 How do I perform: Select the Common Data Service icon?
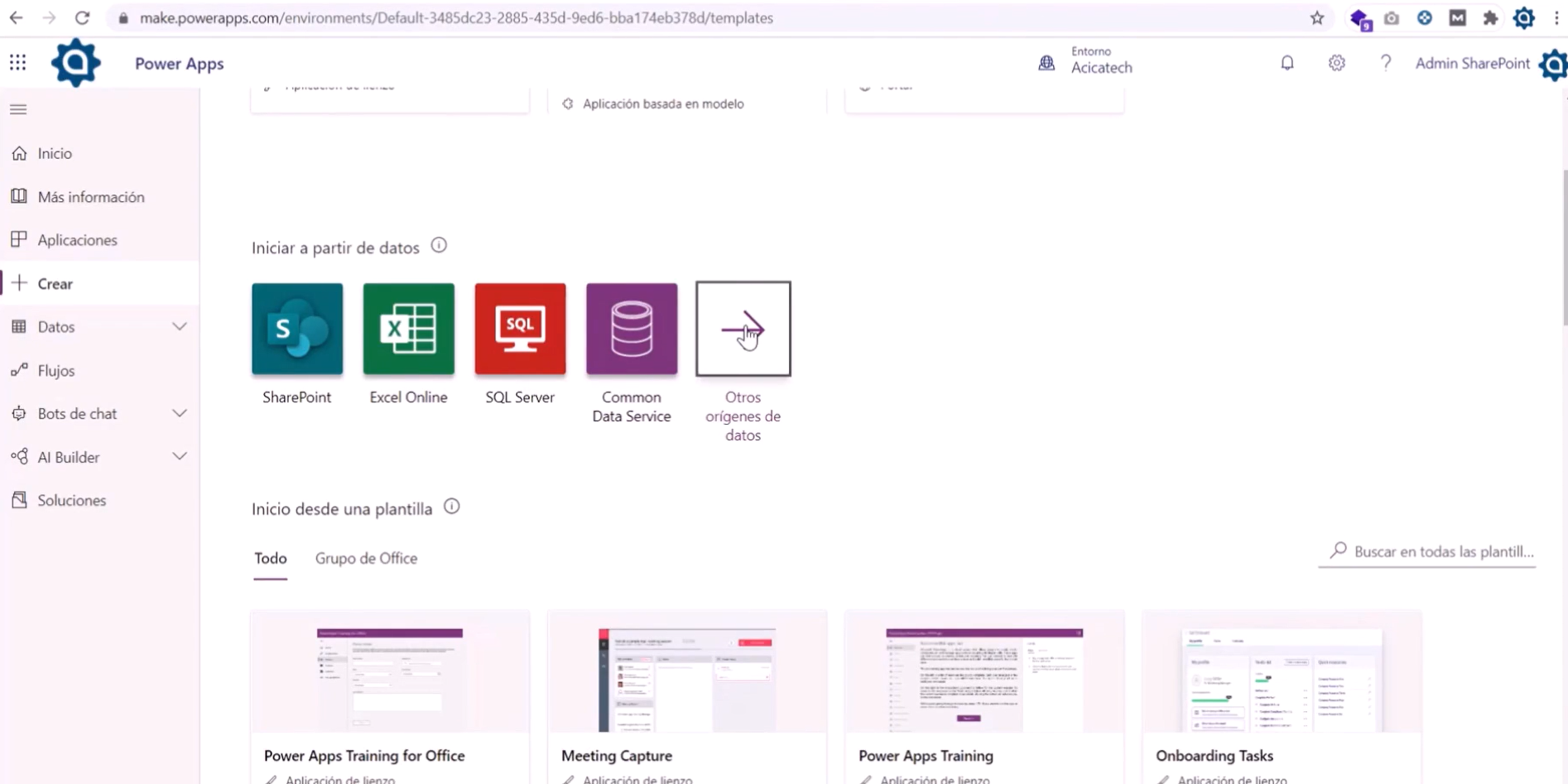631,329
